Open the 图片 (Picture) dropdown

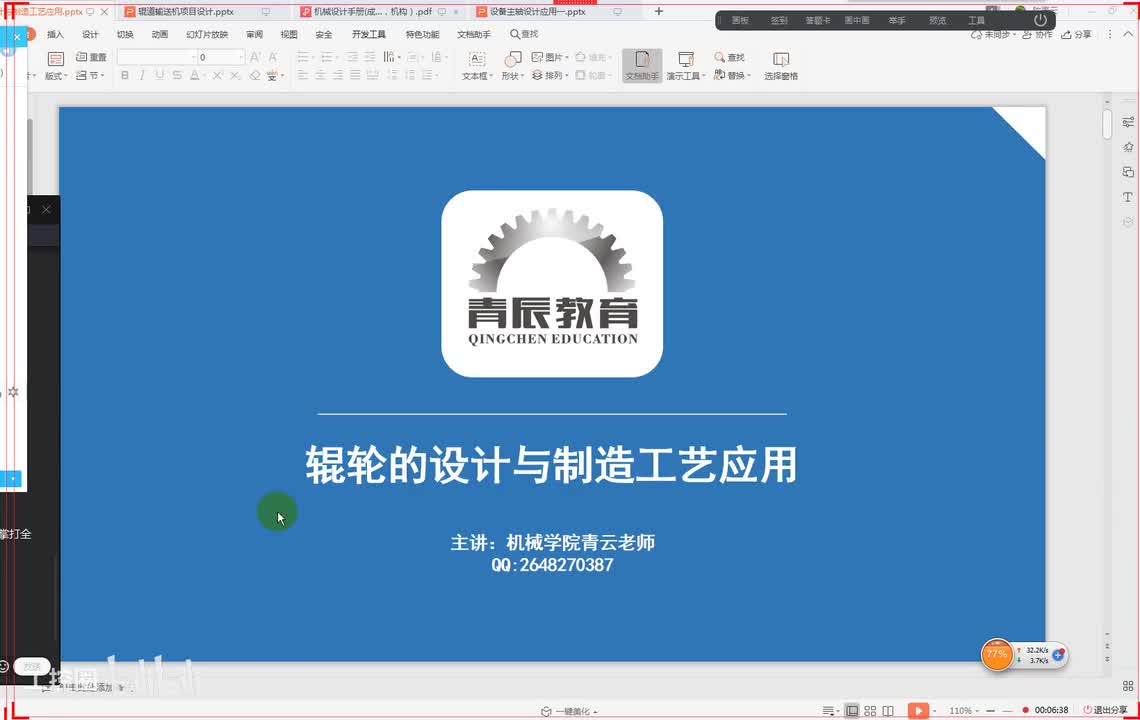tap(550, 57)
